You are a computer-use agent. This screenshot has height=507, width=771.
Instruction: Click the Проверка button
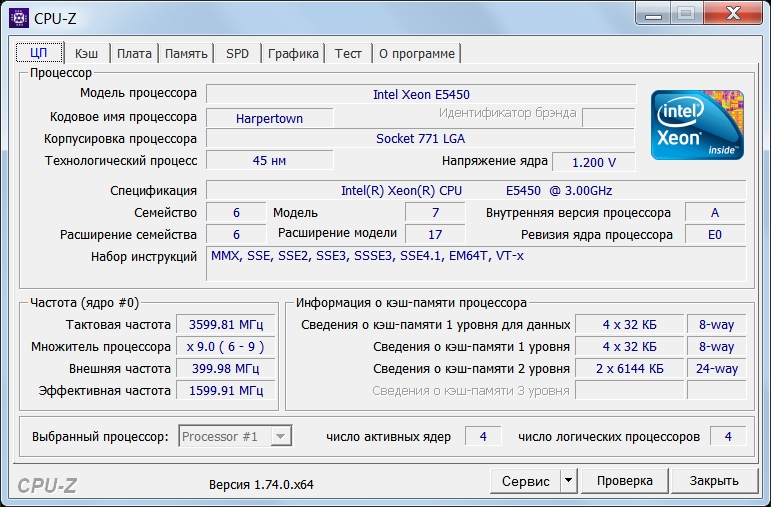tap(624, 480)
